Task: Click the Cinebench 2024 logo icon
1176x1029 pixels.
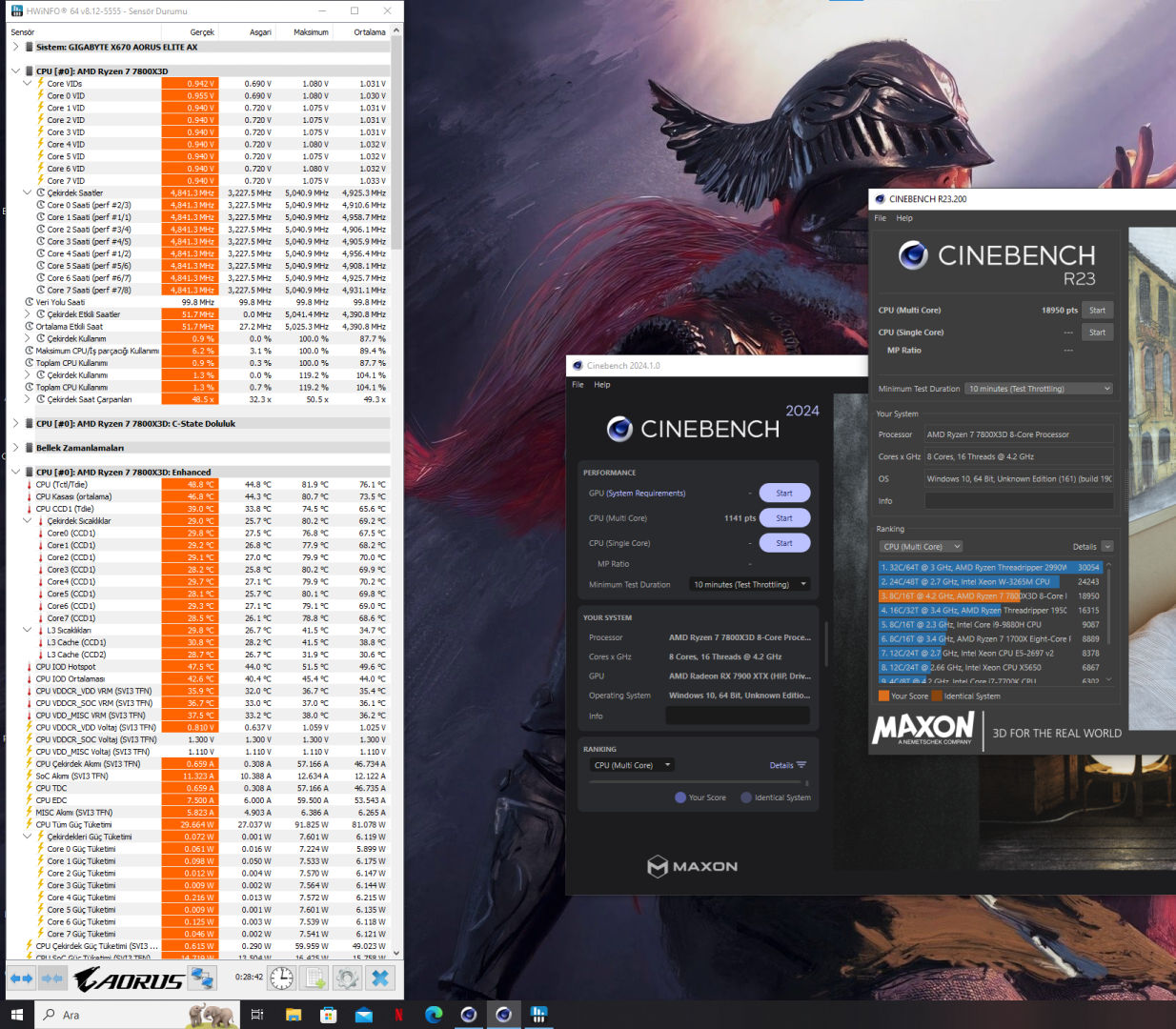Action: [x=619, y=429]
